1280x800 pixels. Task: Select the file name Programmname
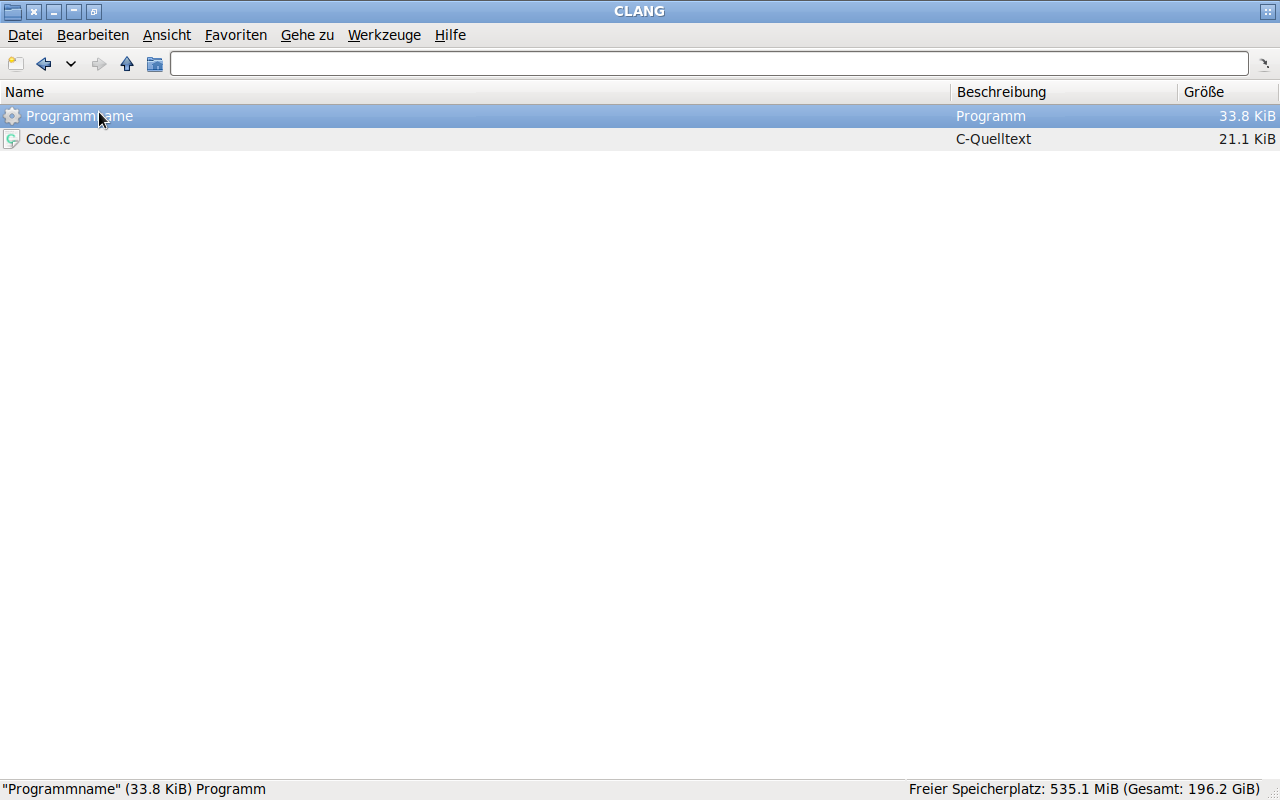click(79, 116)
